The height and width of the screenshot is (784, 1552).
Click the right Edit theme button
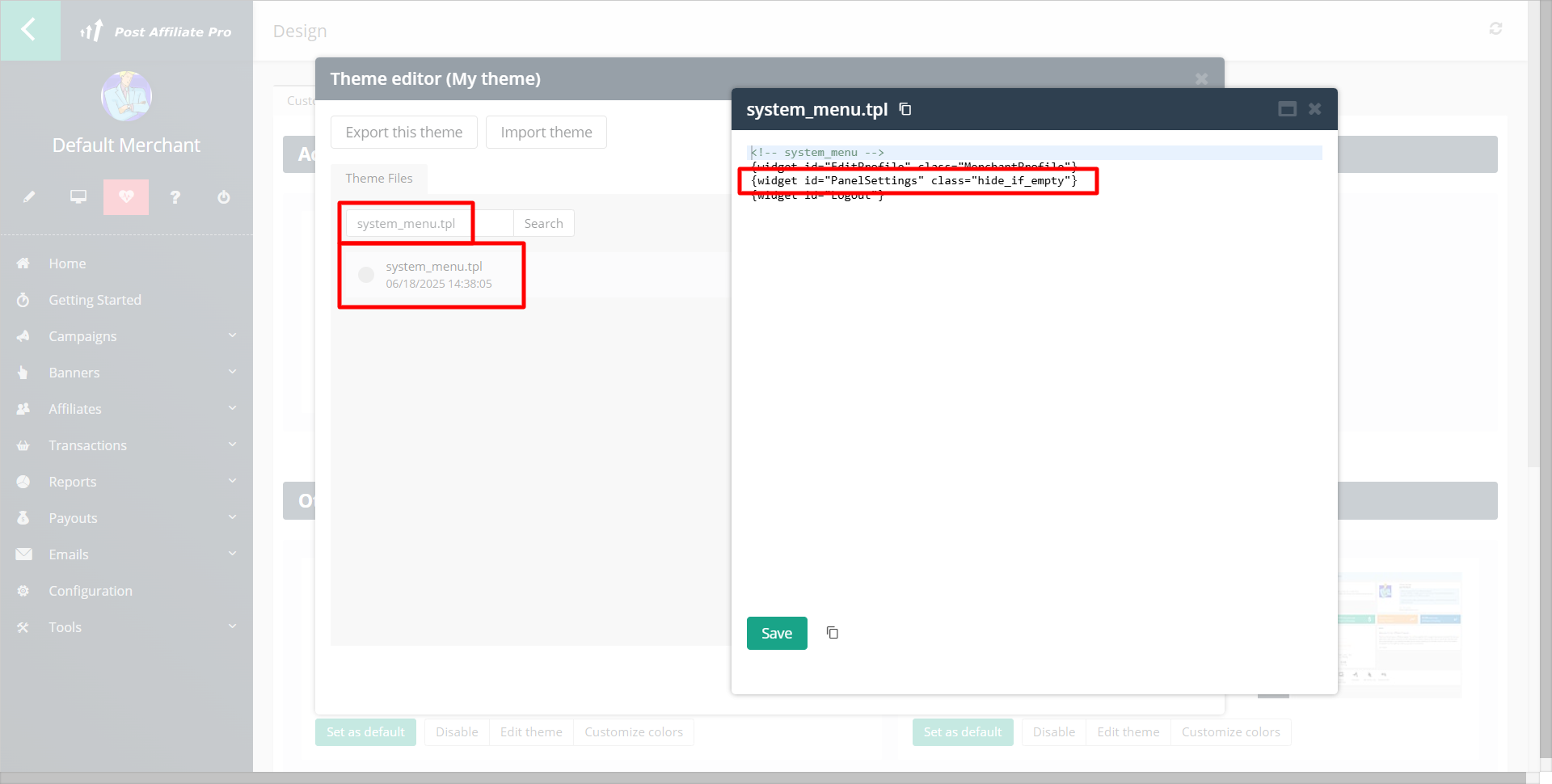tap(1128, 732)
